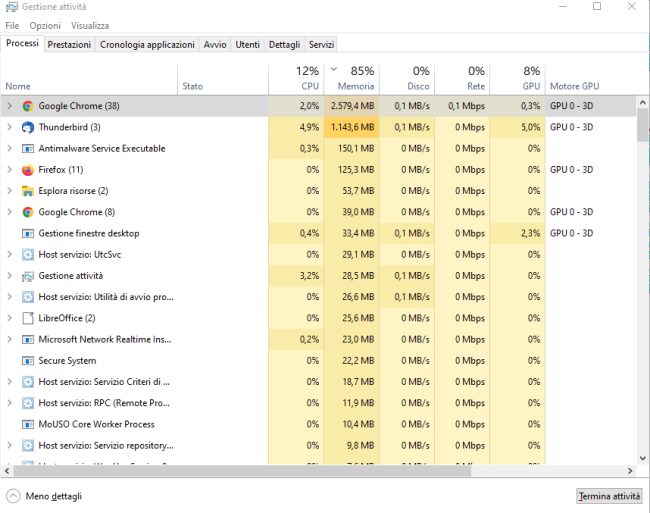This screenshot has width=650, height=513.
Task: Click the horizontal scrollbar thumb
Action: 243,471
